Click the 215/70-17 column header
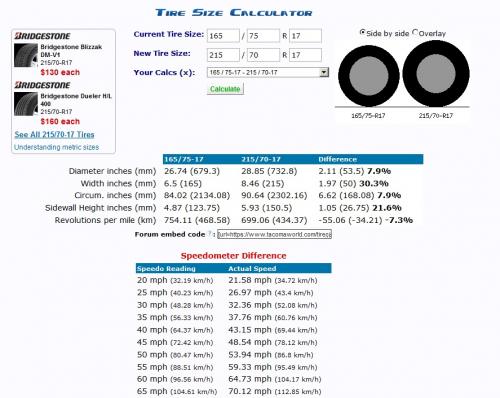 (261, 159)
